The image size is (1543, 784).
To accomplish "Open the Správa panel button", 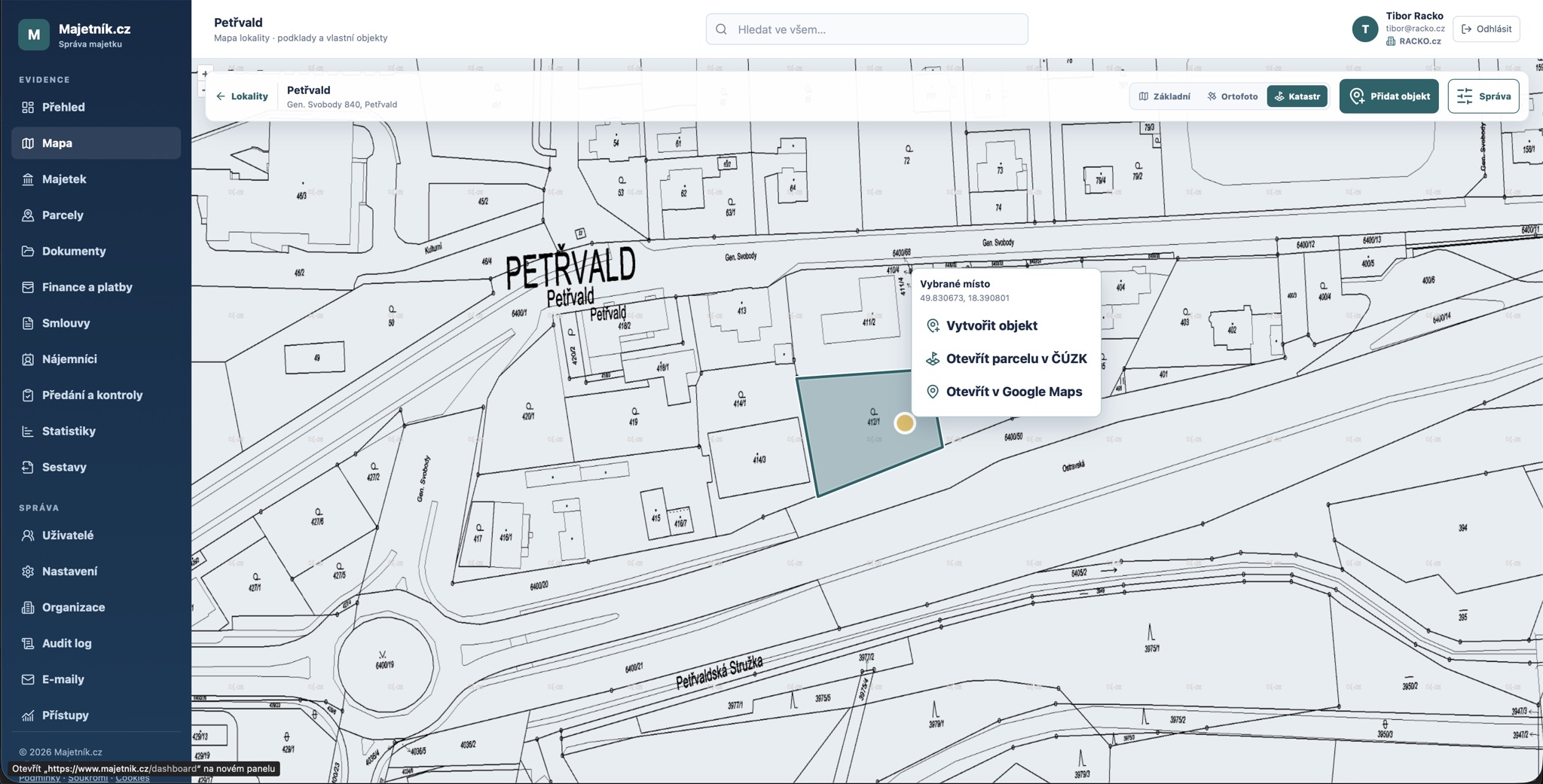I will 1483,96.
